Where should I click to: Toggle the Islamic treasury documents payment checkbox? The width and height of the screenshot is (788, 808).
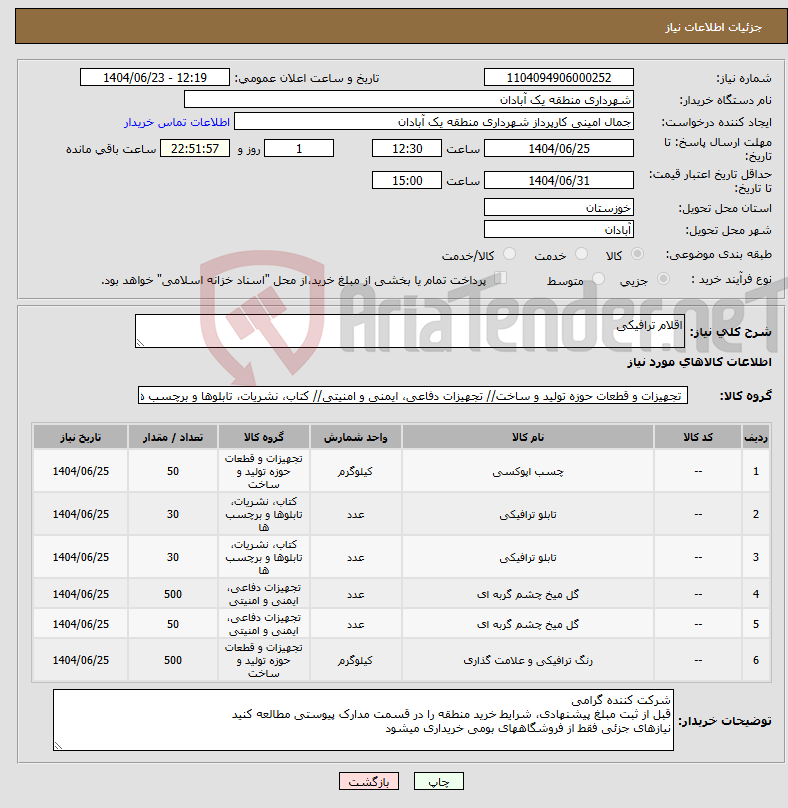pos(500,278)
